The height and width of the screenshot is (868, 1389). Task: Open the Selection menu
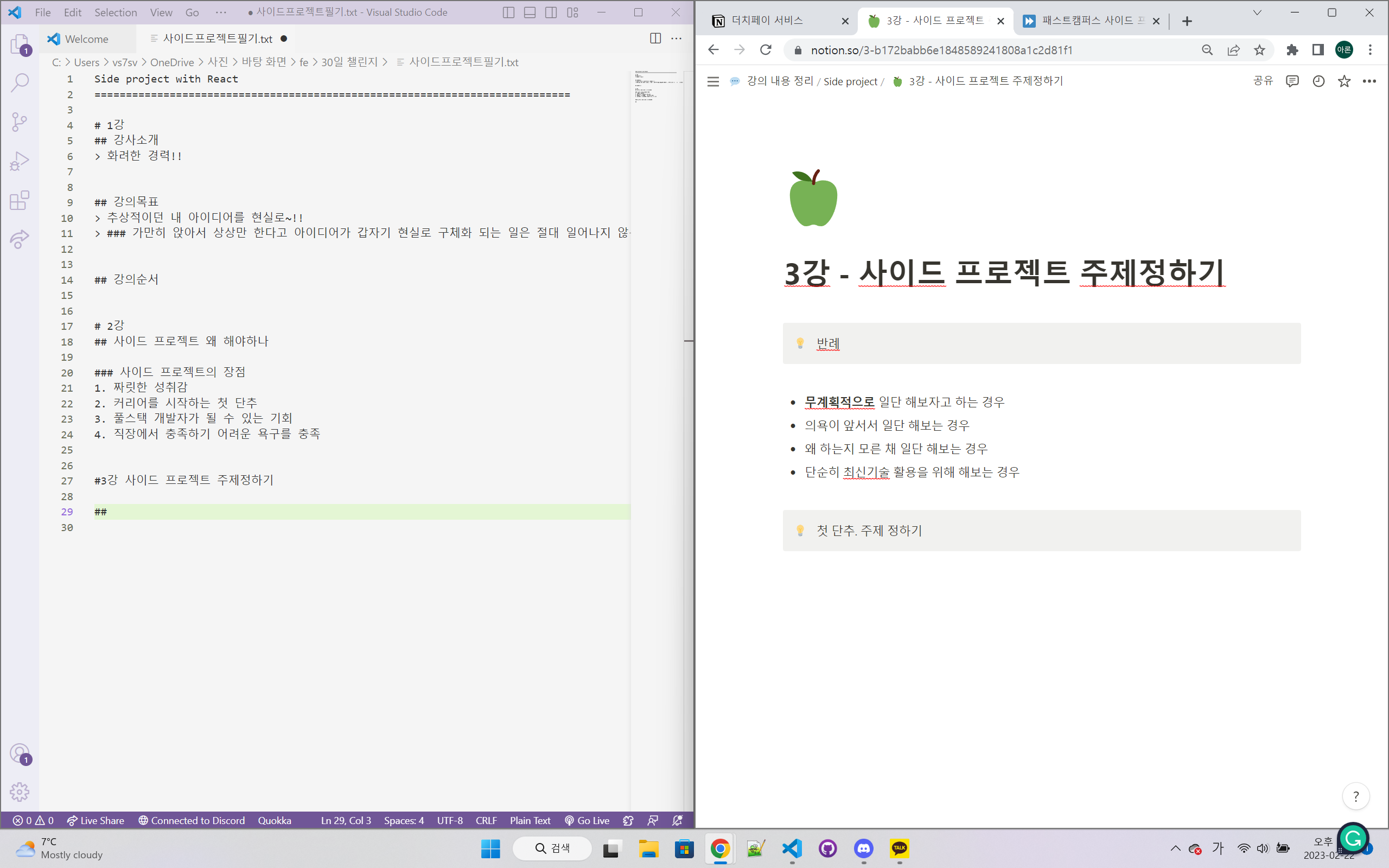(x=116, y=12)
